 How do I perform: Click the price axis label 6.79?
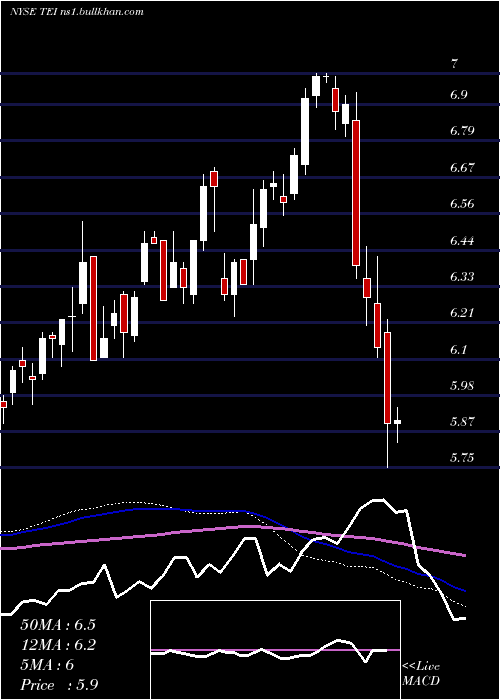click(461, 131)
